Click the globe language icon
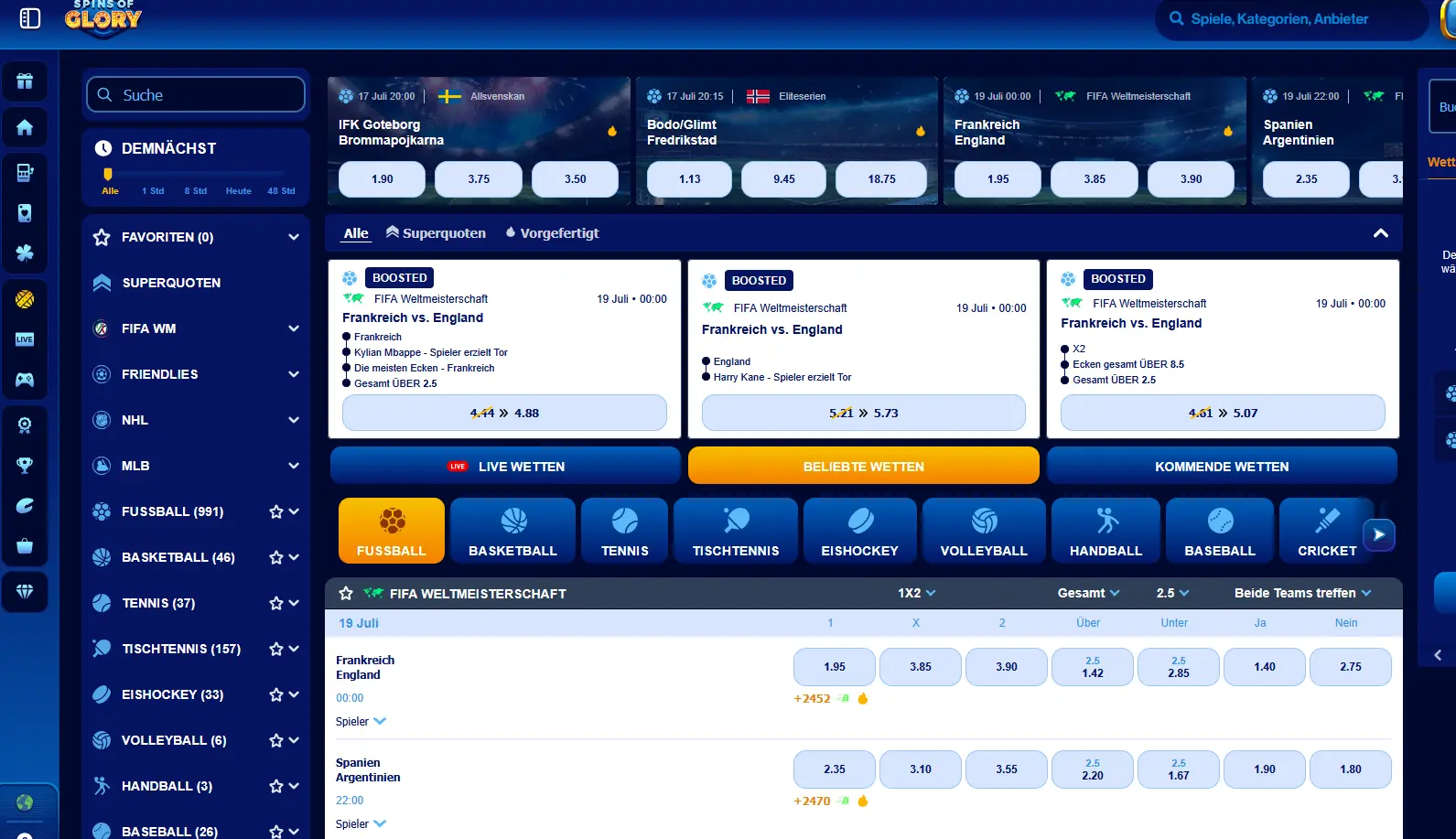This screenshot has height=839, width=1456. [25, 802]
